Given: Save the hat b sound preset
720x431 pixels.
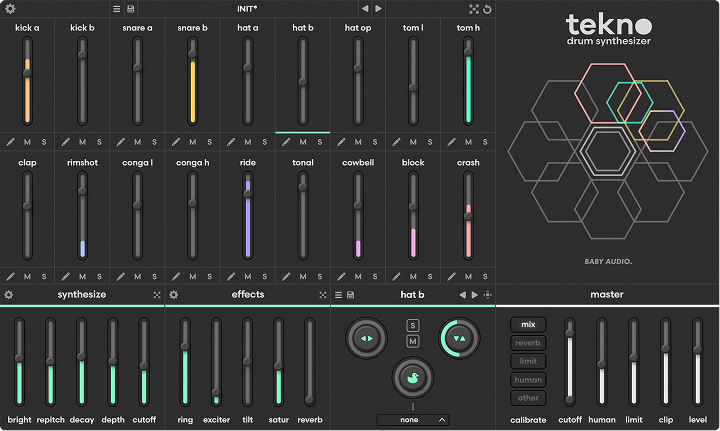Looking at the screenshot, I should tap(350, 295).
